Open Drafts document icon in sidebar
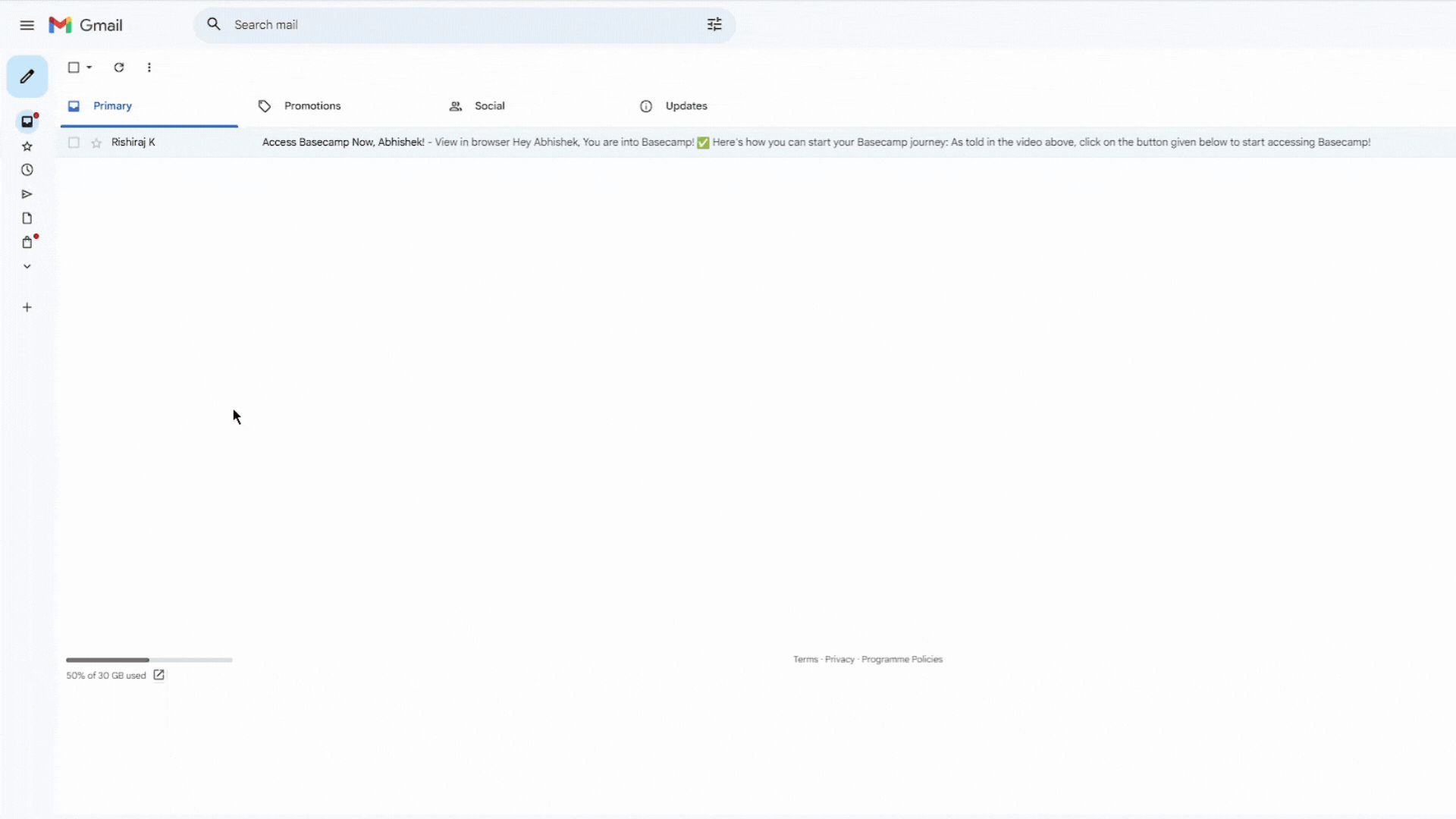Viewport: 1456px width, 819px height. (x=27, y=218)
